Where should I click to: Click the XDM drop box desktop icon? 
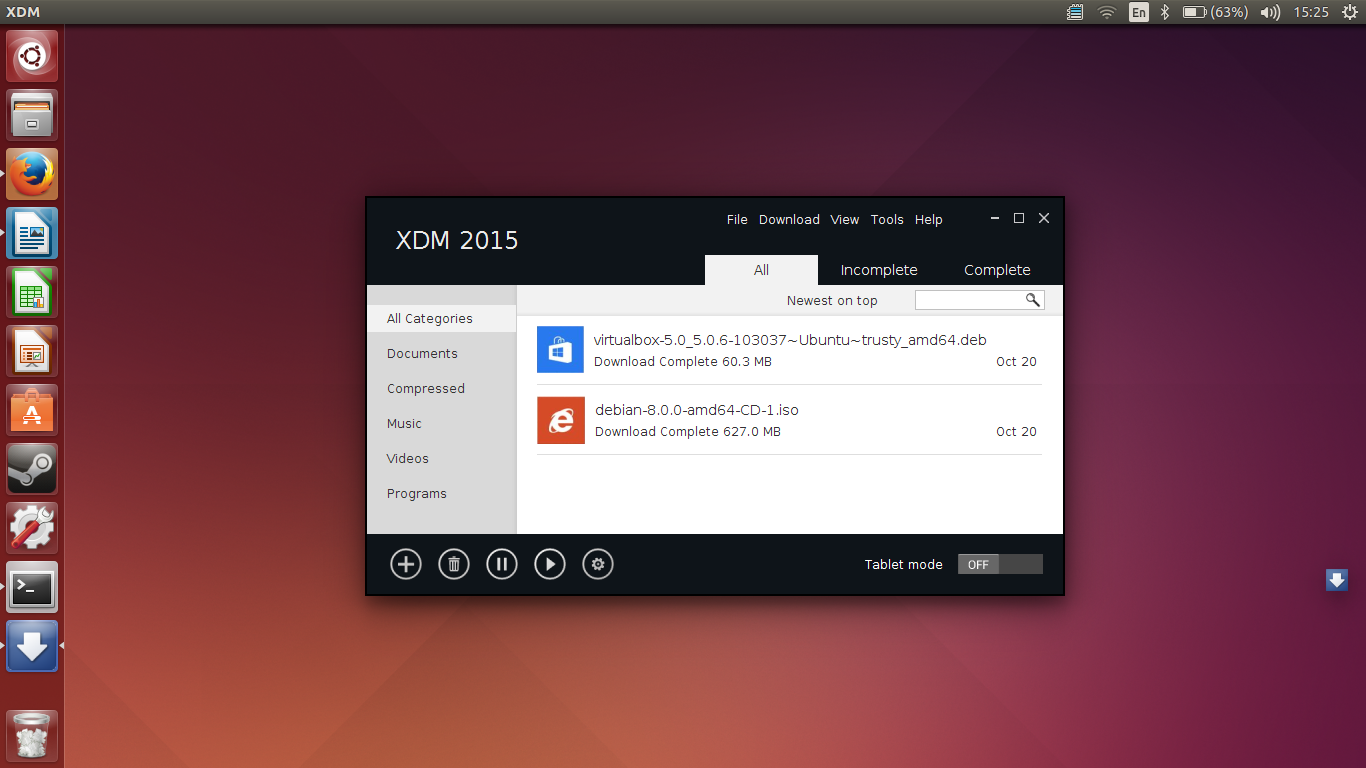click(x=1337, y=580)
